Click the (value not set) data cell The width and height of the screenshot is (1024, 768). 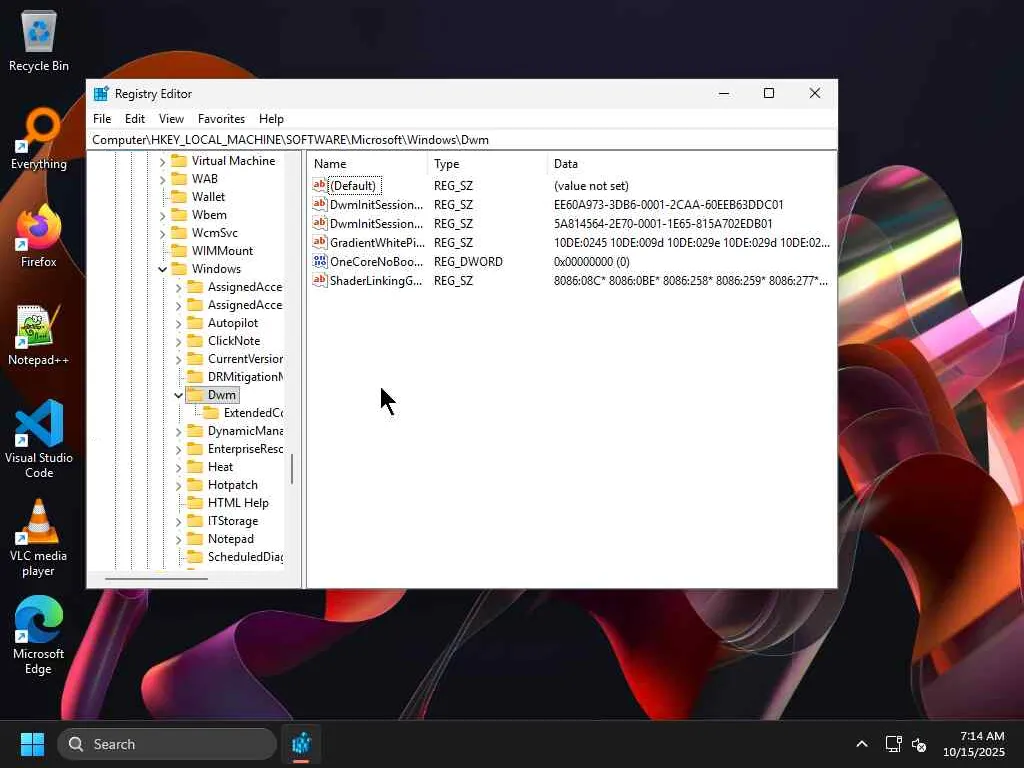pos(591,185)
